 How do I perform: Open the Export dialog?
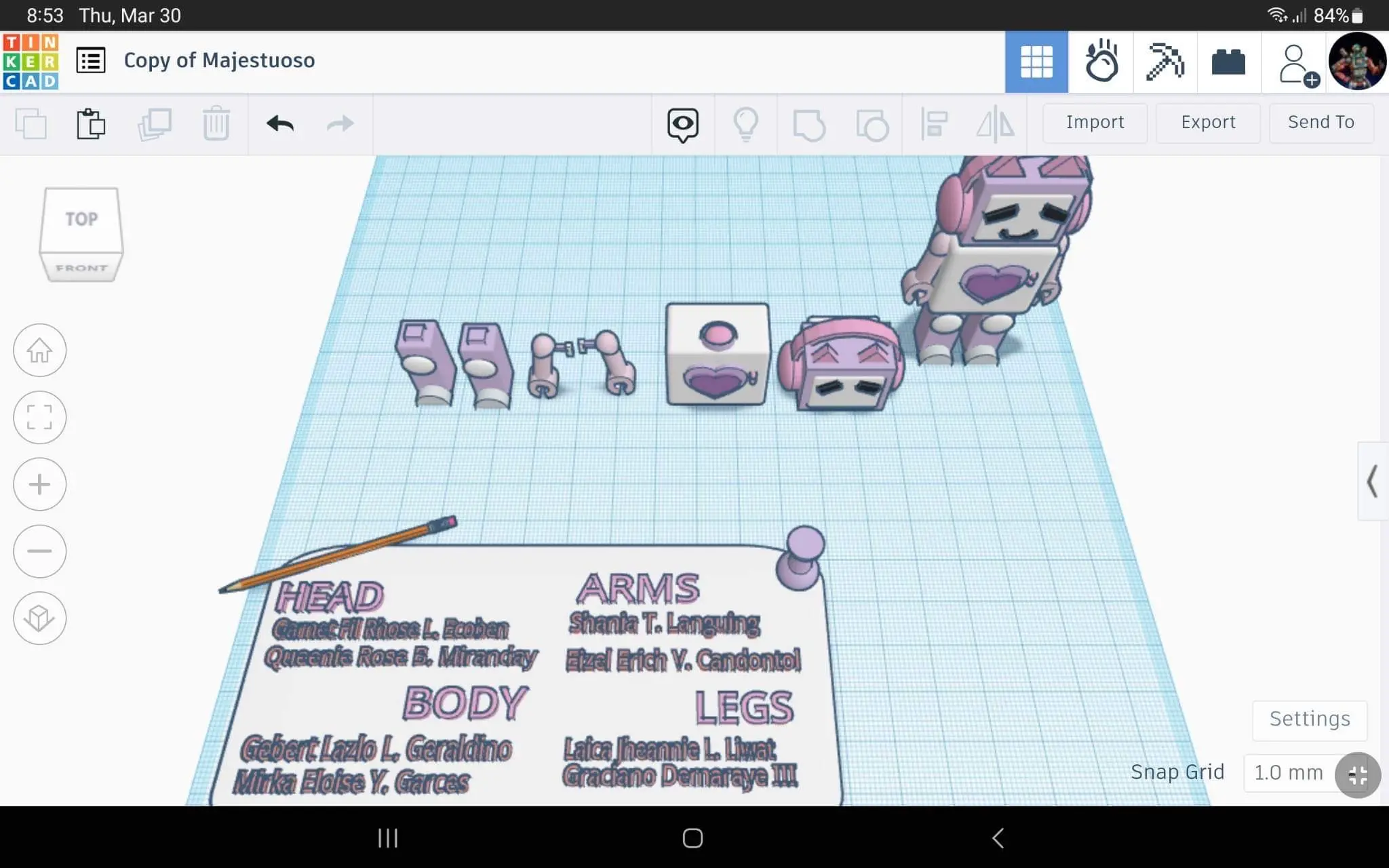pyautogui.click(x=1208, y=122)
